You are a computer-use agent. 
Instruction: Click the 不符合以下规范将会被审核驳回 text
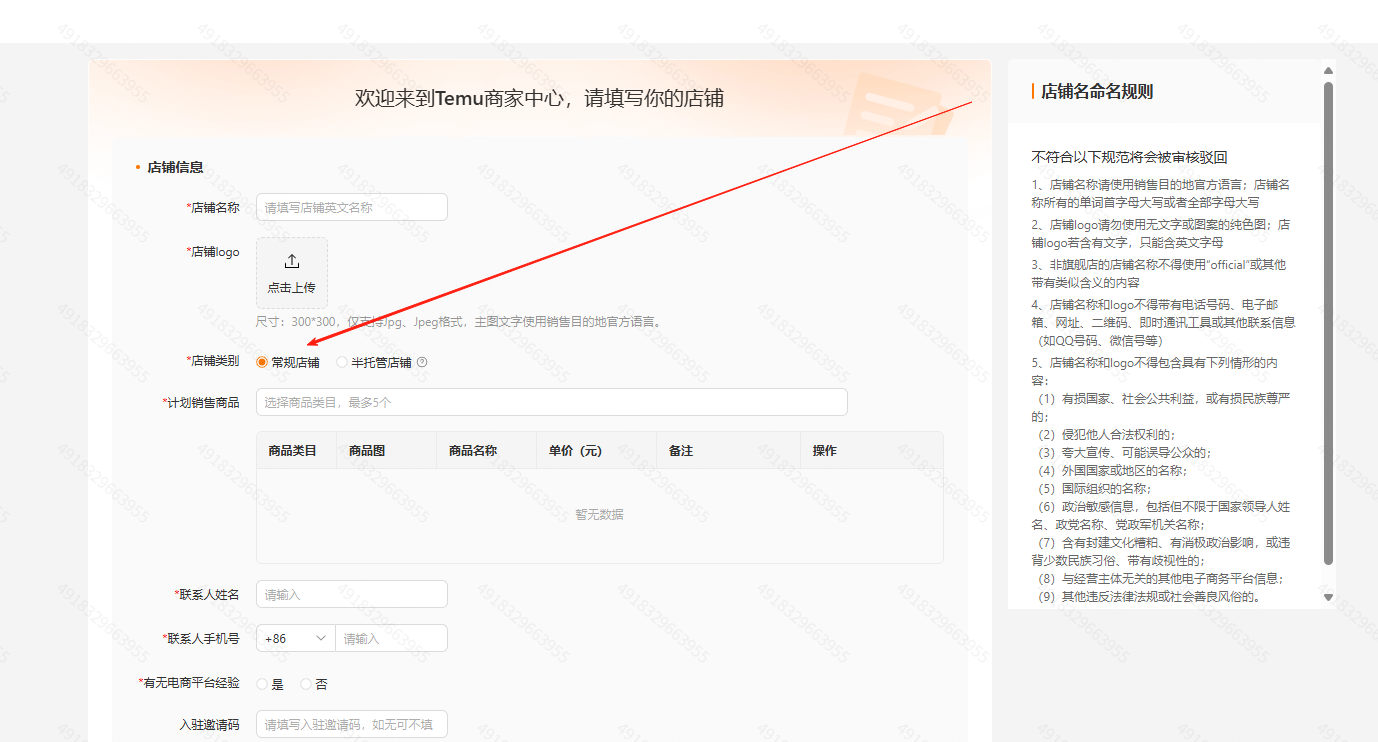1129,157
